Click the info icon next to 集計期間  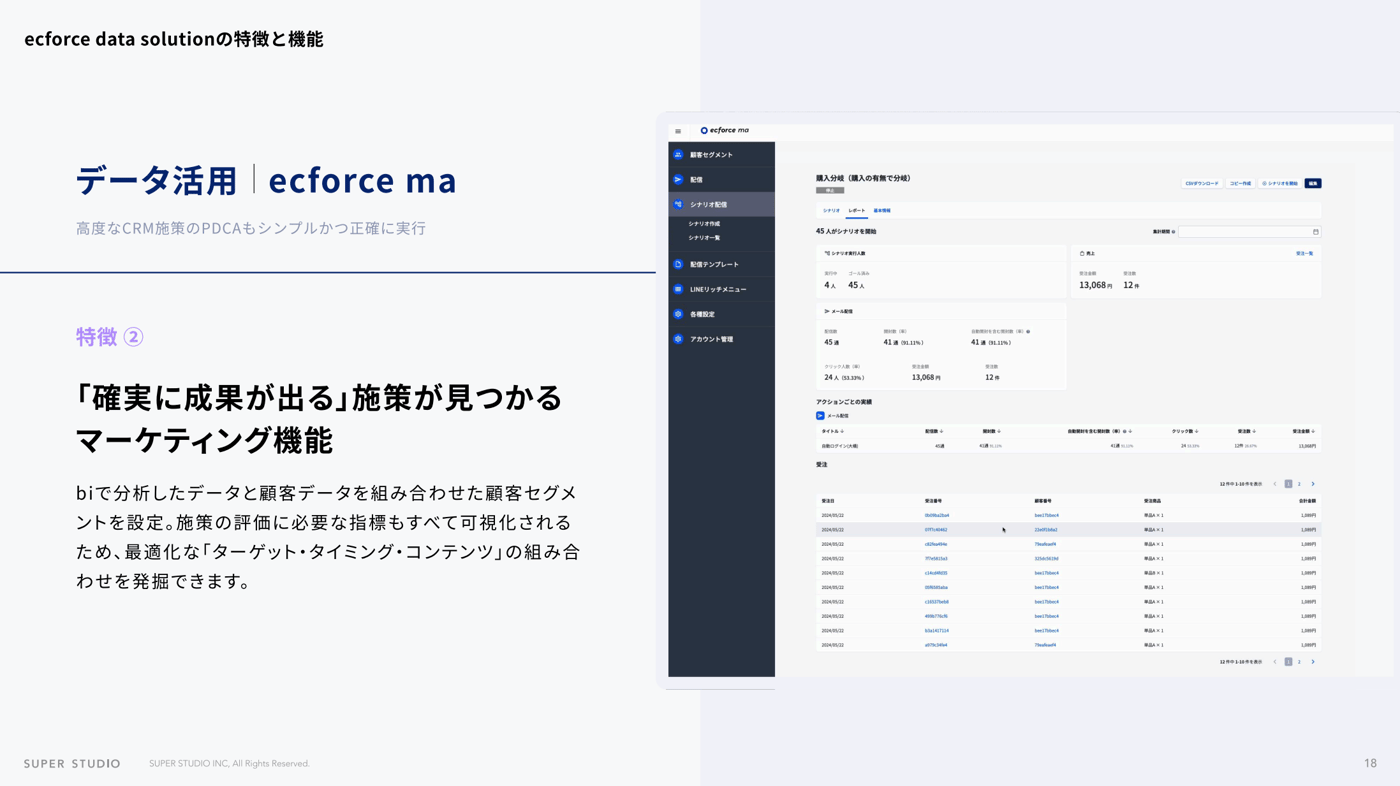tap(1173, 232)
